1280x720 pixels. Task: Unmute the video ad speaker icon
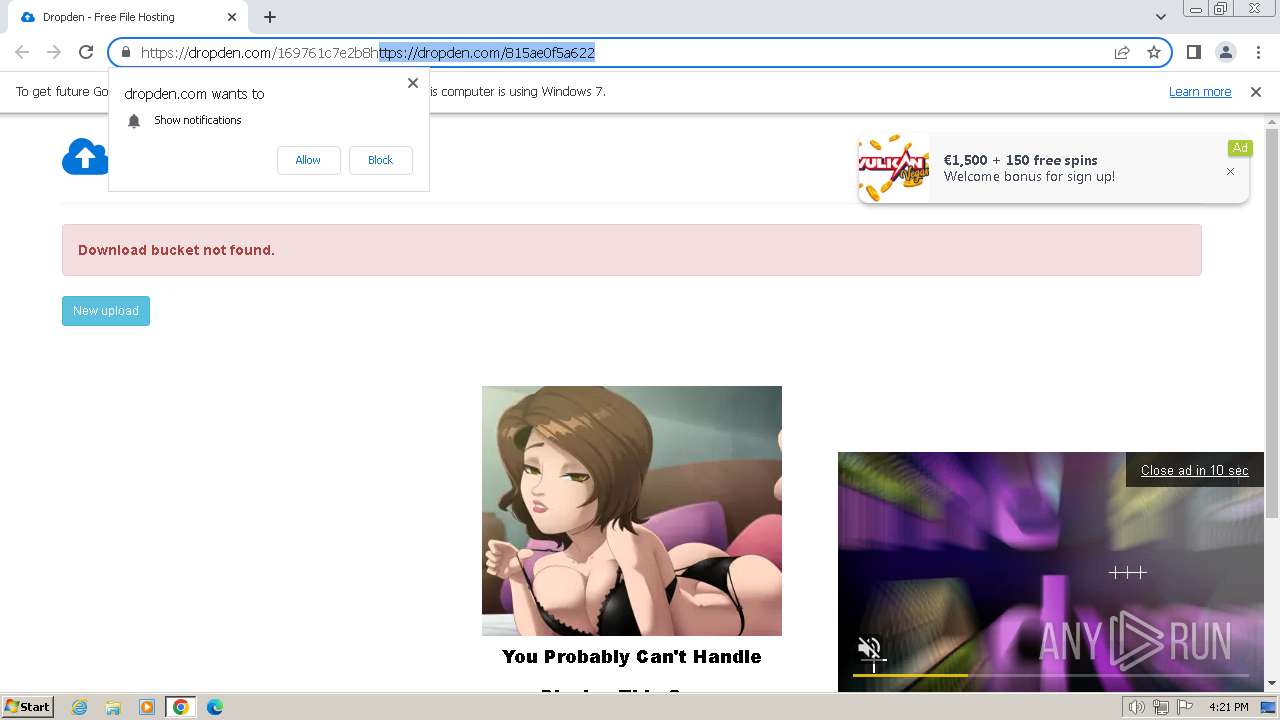pyautogui.click(x=869, y=648)
